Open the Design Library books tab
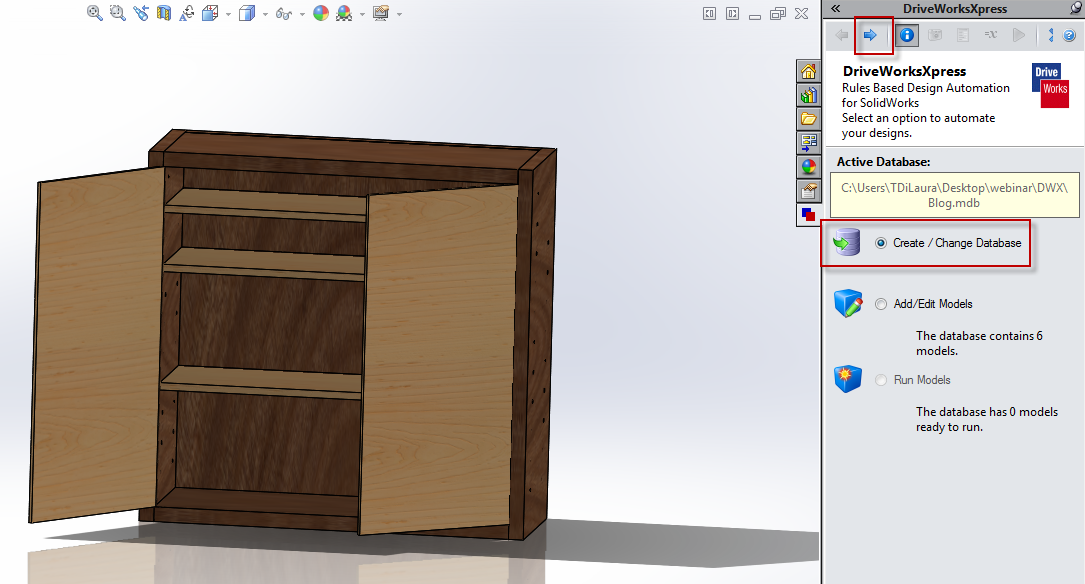The image size is (1085, 584). [x=808, y=95]
